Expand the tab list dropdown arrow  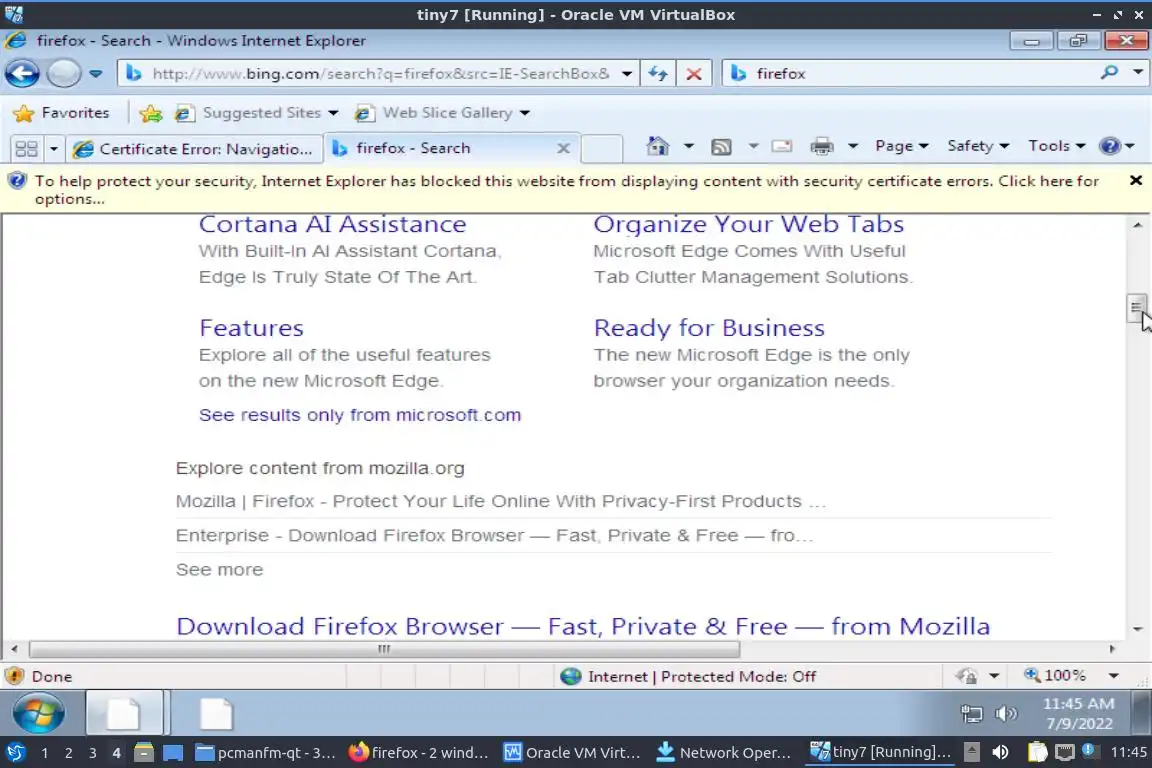pyautogui.click(x=54, y=149)
